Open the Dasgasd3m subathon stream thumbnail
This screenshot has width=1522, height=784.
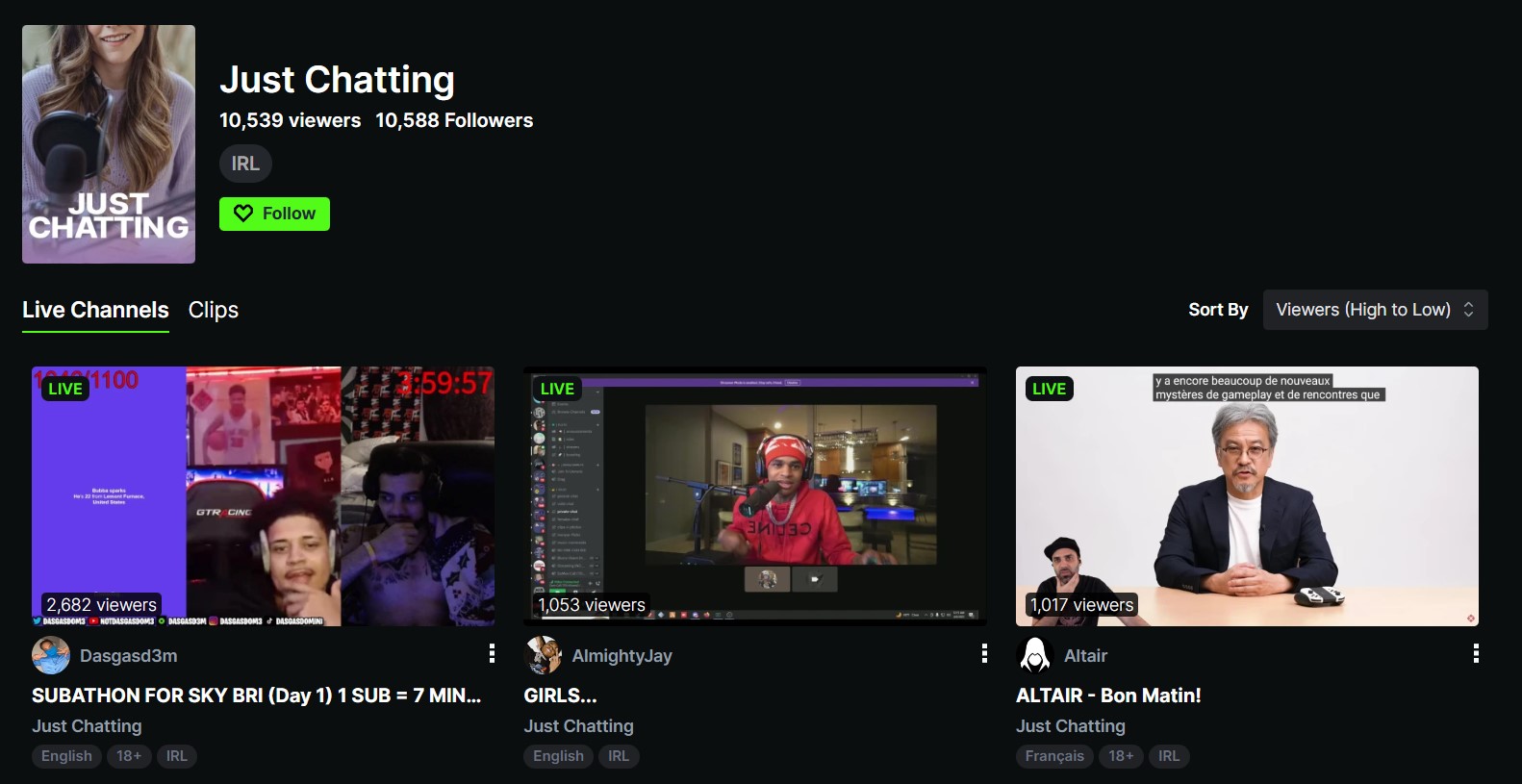coord(263,495)
